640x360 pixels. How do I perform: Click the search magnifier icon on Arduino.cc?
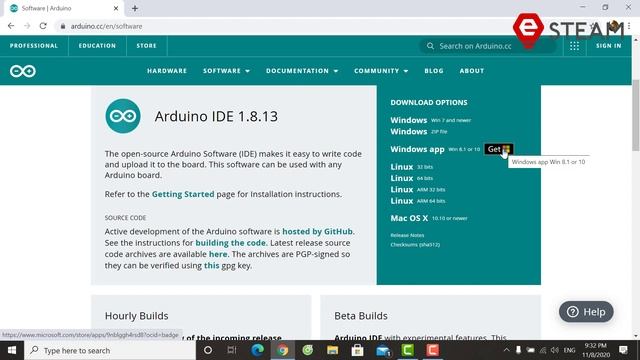(430, 46)
